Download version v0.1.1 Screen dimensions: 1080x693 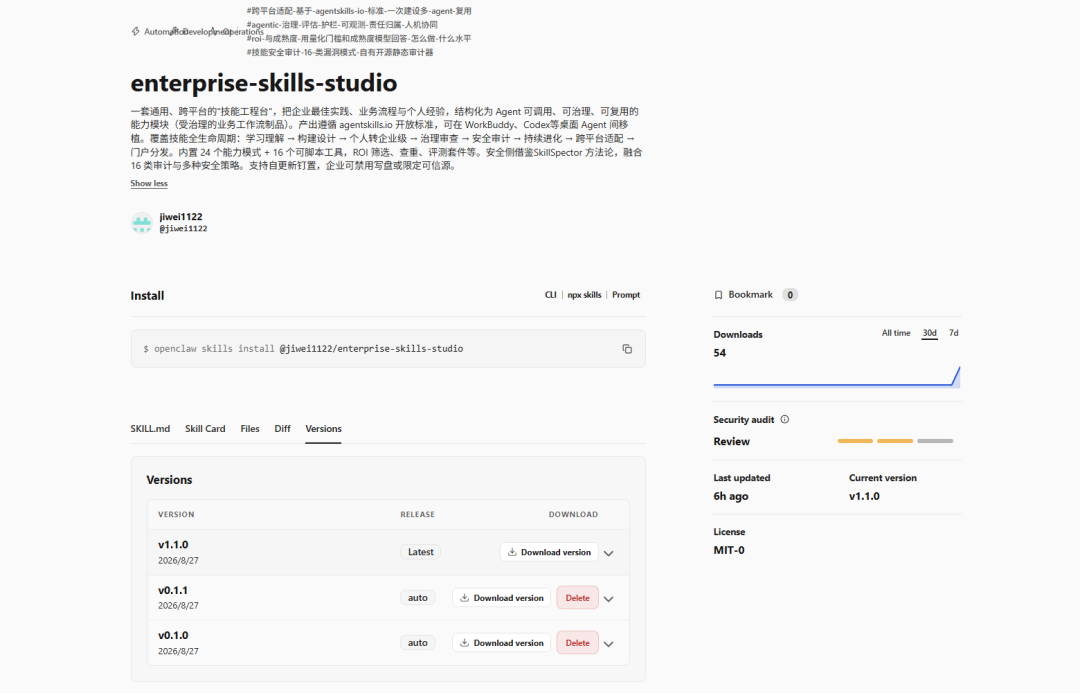pos(501,598)
